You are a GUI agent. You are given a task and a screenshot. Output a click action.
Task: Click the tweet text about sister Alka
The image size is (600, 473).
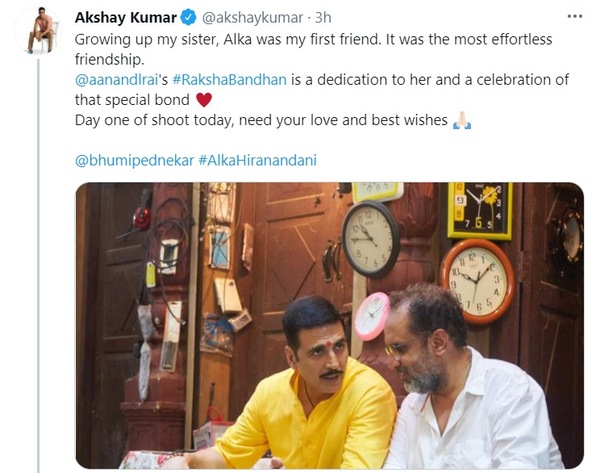(x=313, y=49)
